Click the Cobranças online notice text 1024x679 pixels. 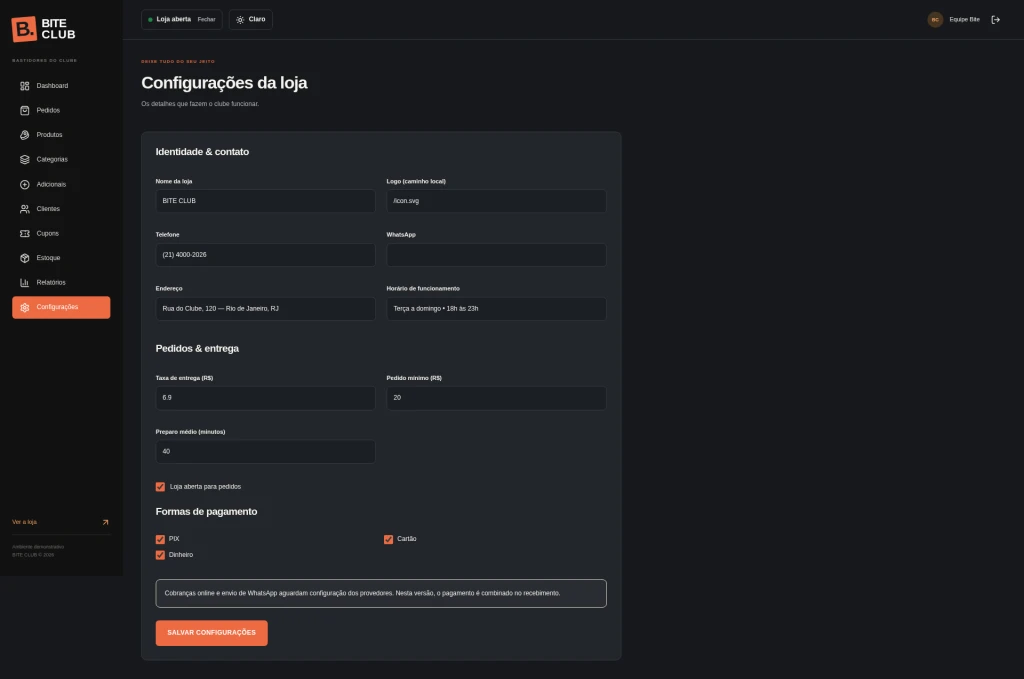(x=362, y=593)
